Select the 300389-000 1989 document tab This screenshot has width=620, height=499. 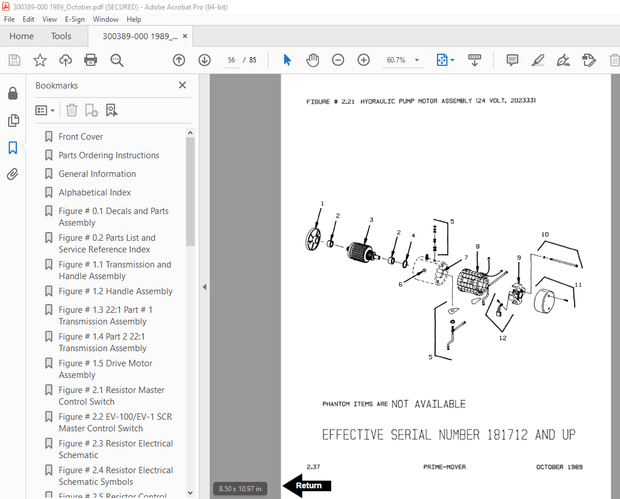coord(140,36)
